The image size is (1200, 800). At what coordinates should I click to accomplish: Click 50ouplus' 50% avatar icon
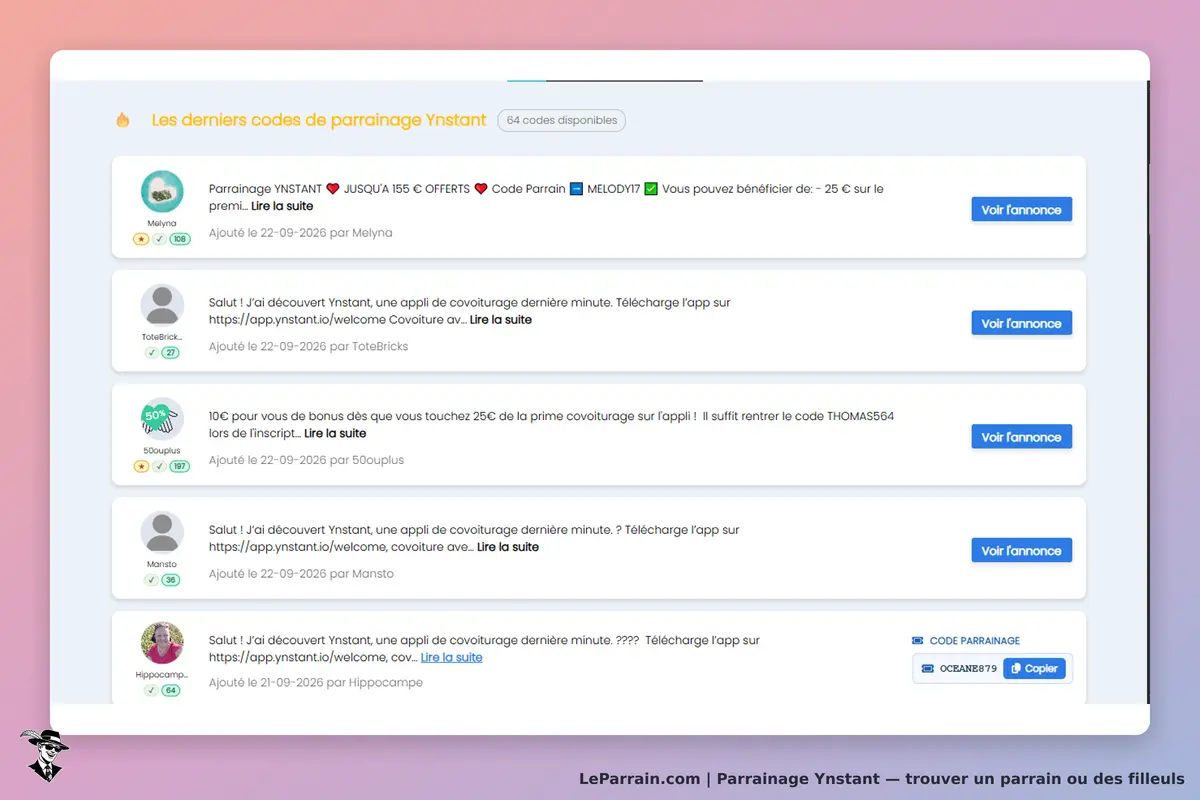coord(162,419)
